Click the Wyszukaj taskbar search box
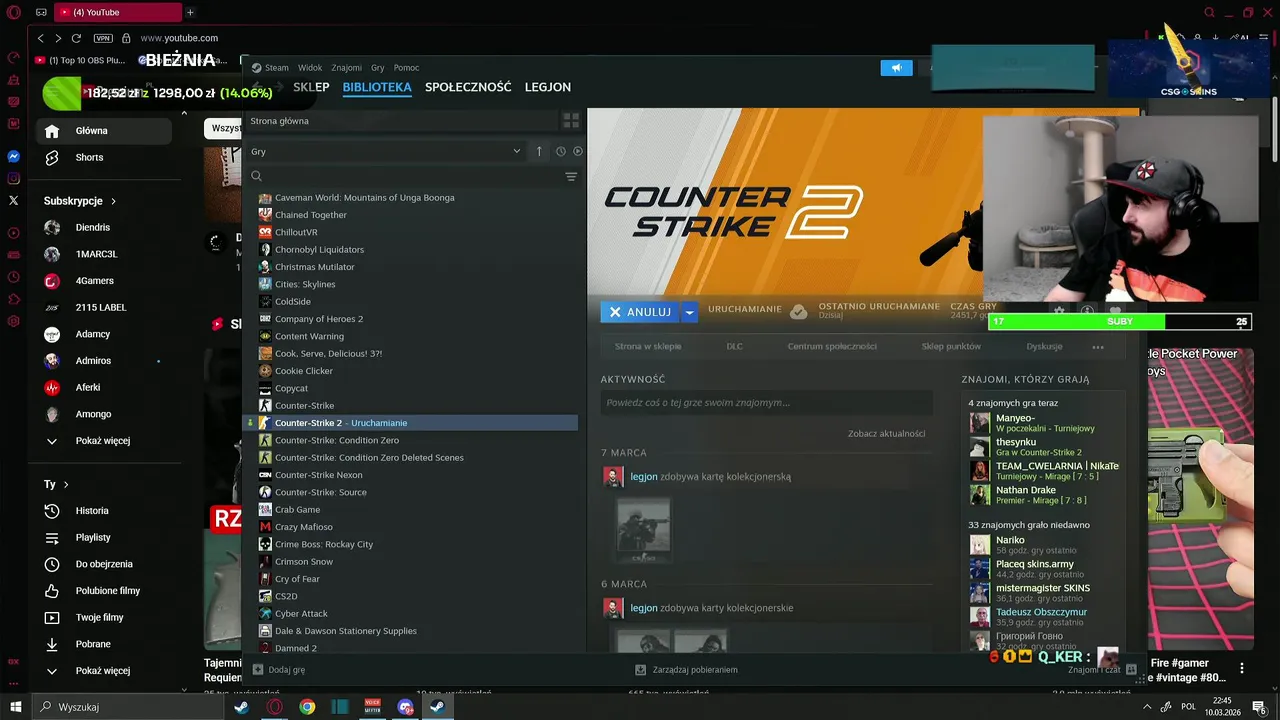 click(x=128, y=707)
